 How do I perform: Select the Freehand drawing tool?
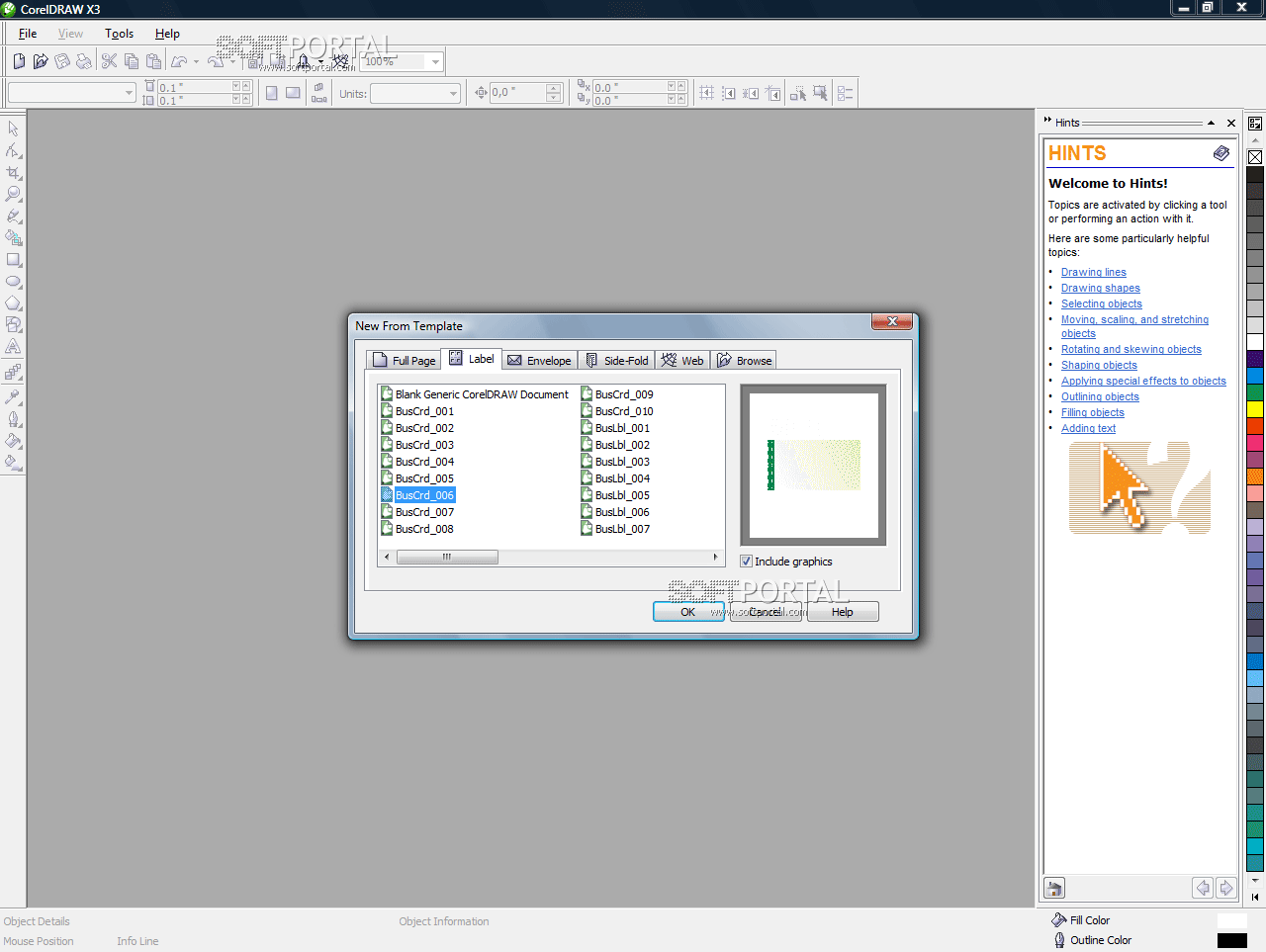click(13, 216)
